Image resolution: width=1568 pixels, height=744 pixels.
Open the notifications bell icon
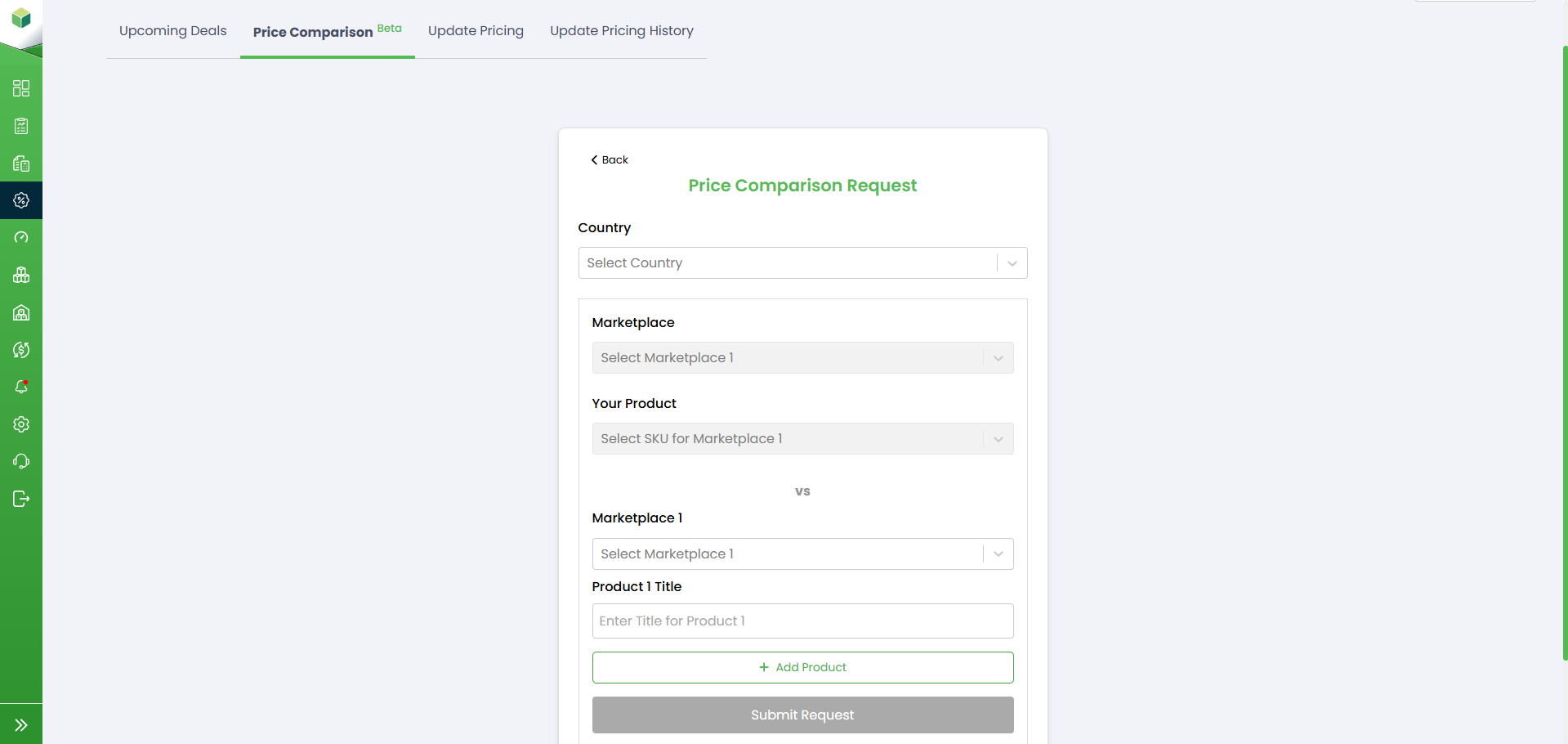point(21,387)
